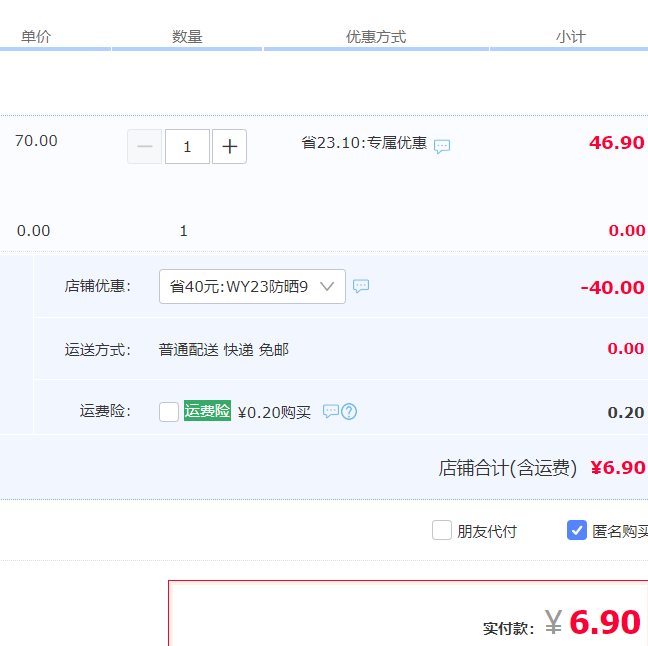Click the 运送方式 label
This screenshot has height=646, width=648.
(98, 350)
